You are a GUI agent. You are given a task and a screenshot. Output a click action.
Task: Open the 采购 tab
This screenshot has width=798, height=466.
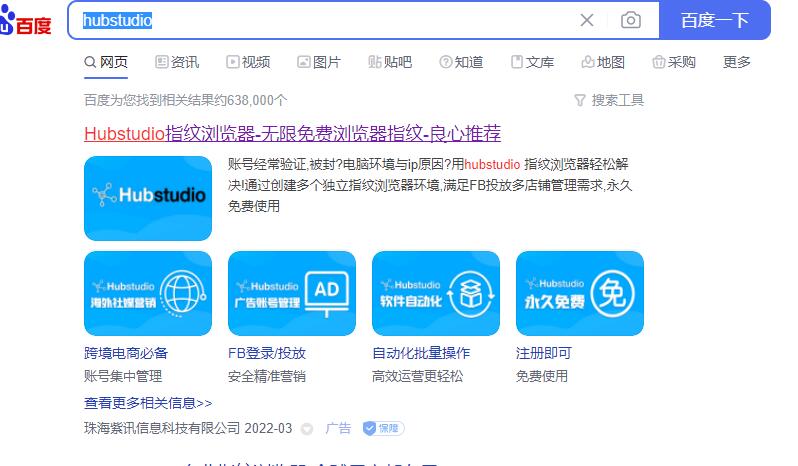[x=674, y=62]
